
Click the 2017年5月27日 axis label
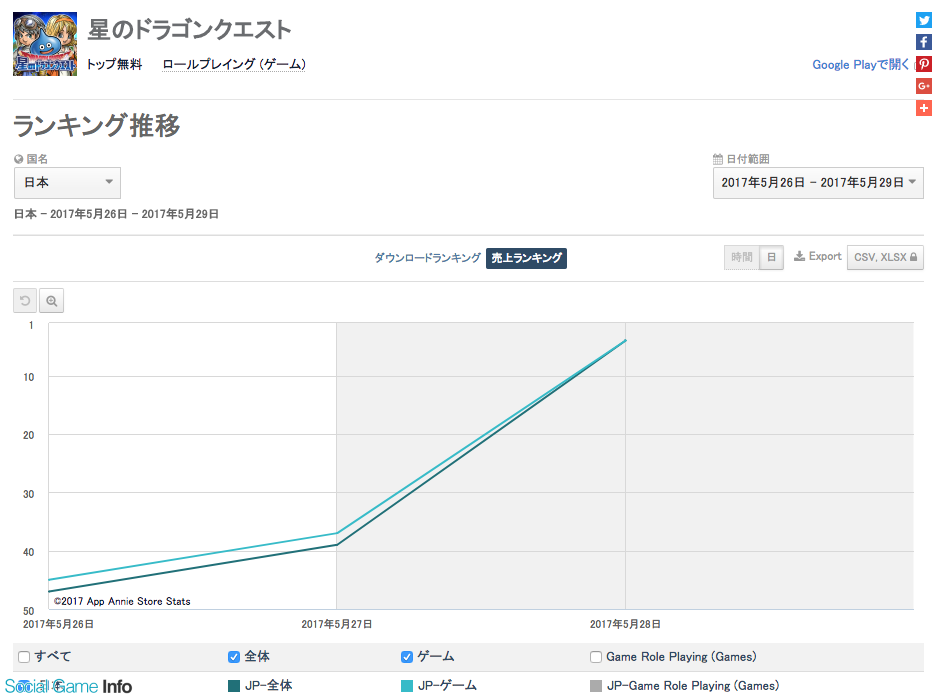[337, 624]
